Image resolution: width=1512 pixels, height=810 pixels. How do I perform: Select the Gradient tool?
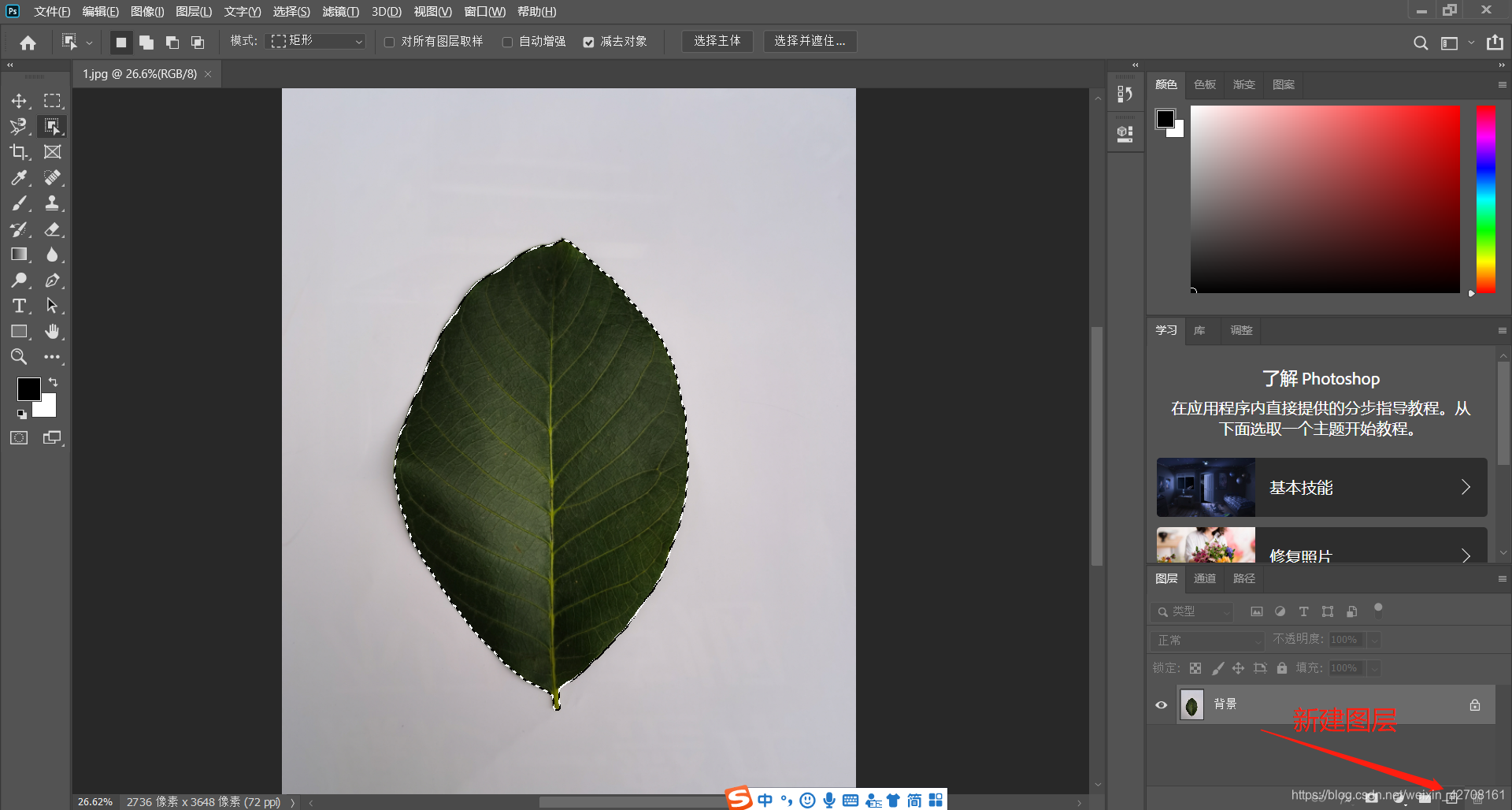tap(19, 255)
